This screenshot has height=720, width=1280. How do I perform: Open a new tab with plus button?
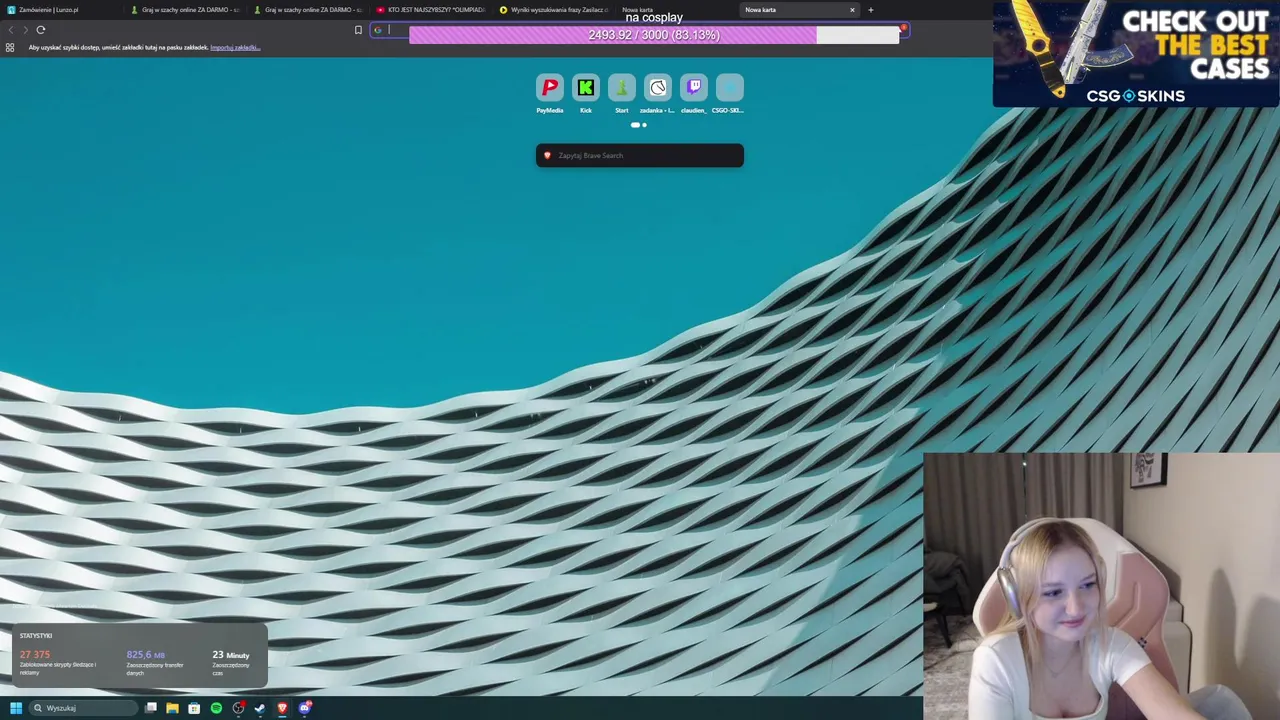(x=871, y=10)
